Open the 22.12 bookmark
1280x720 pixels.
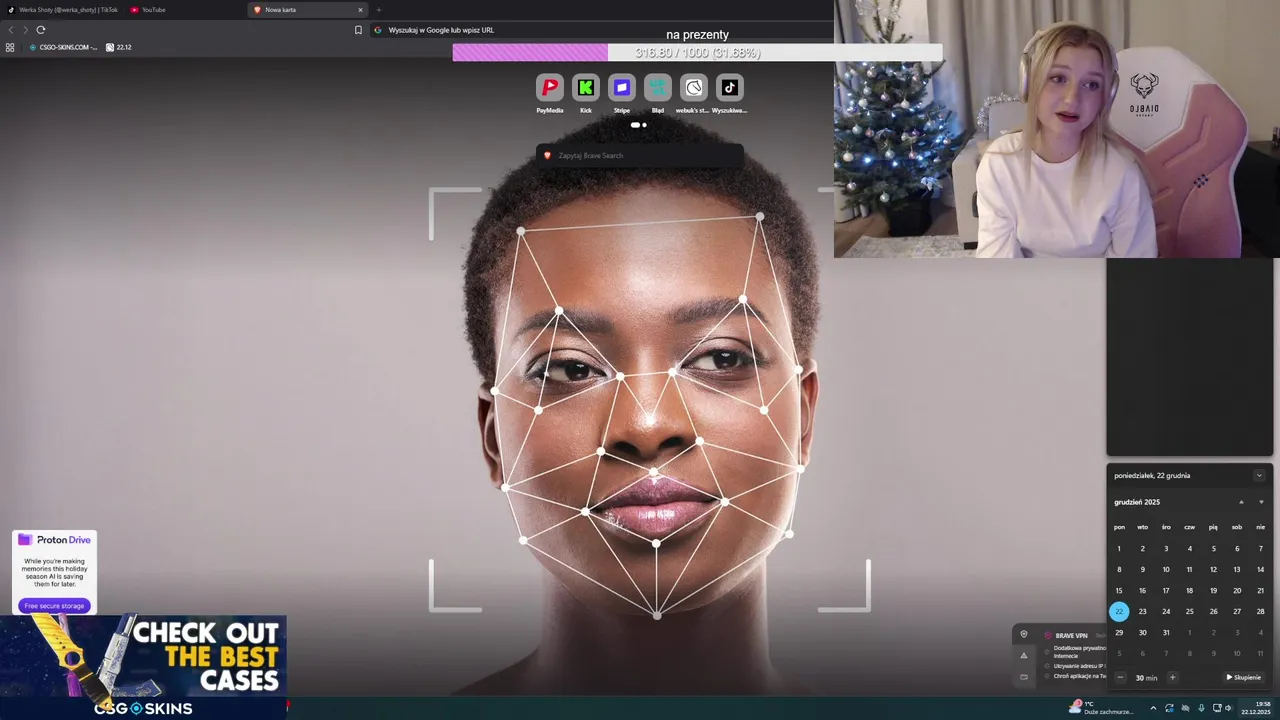tap(119, 47)
